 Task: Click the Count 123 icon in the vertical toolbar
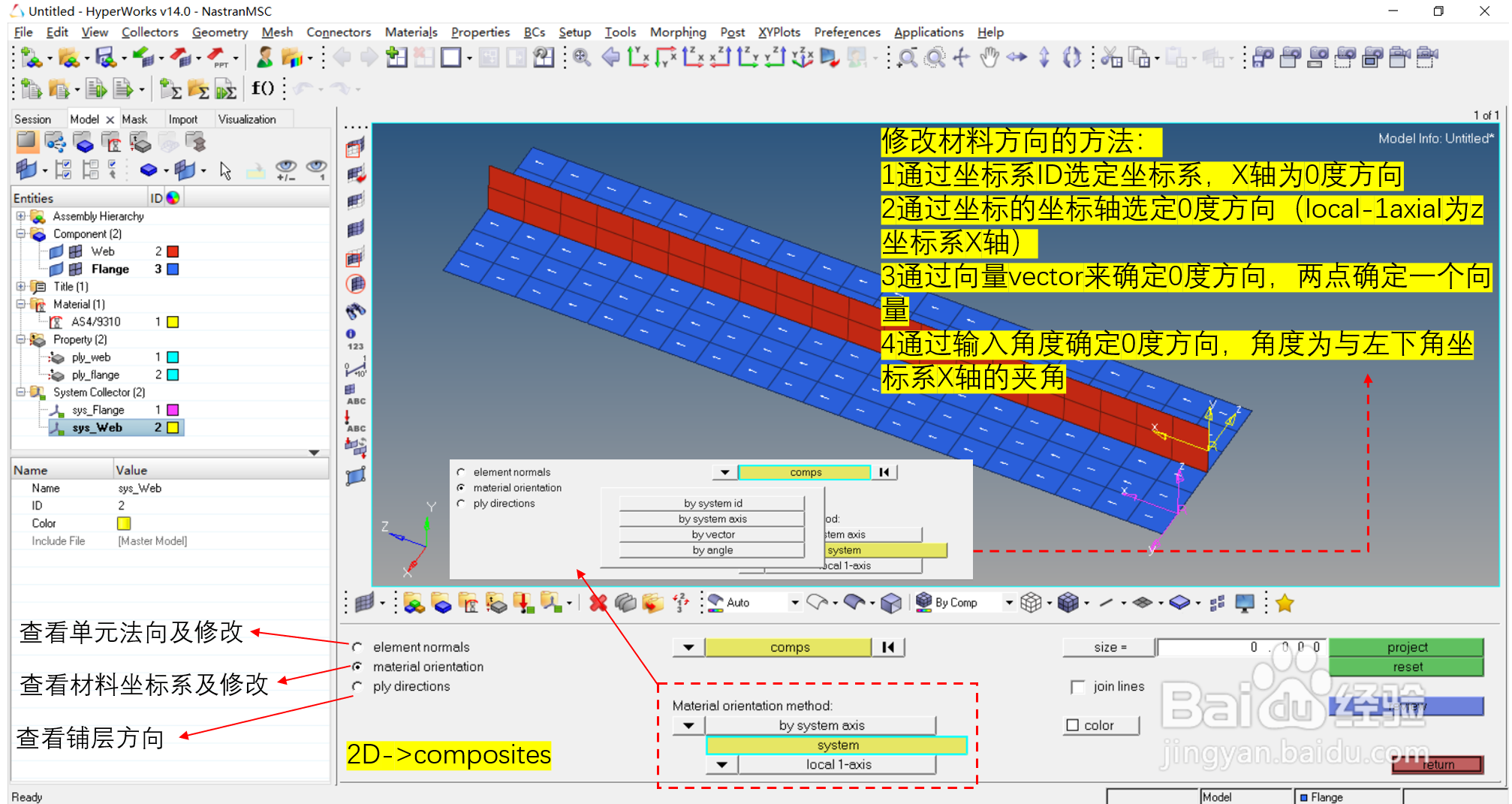tap(354, 339)
